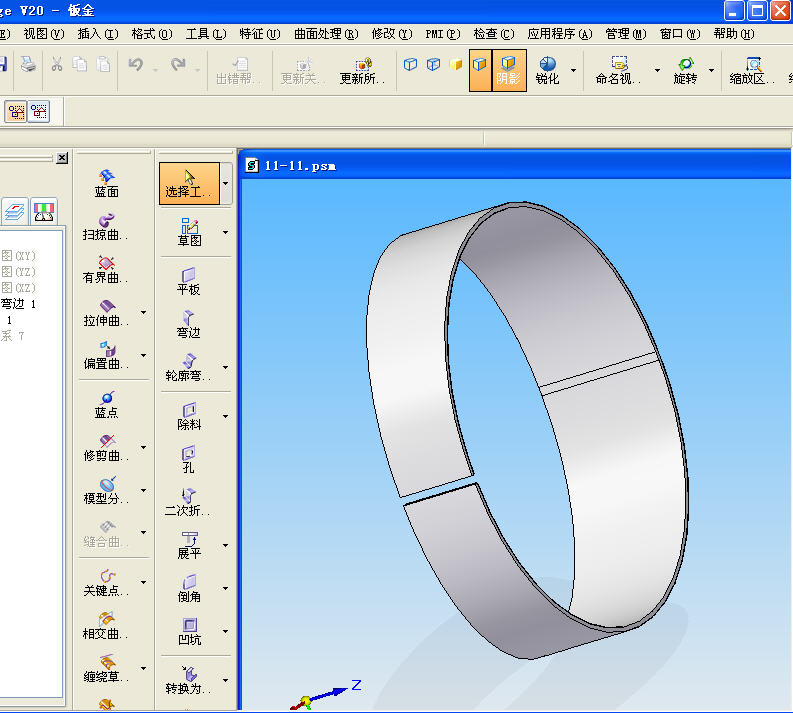Expand the 凹坑 dropdown arrow
This screenshot has width=793, height=713.
226,631
